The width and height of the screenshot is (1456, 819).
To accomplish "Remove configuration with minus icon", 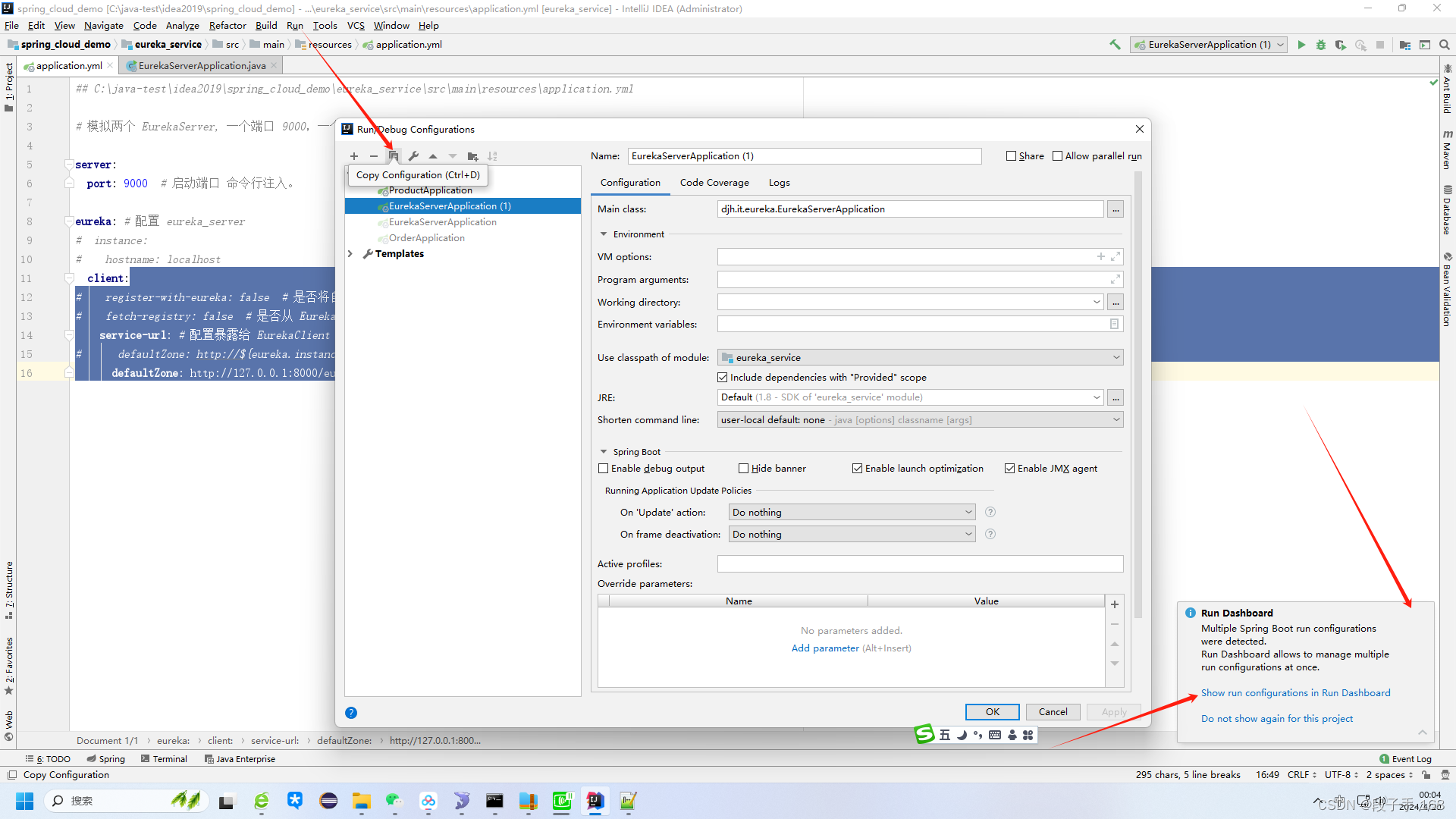I will pyautogui.click(x=374, y=156).
